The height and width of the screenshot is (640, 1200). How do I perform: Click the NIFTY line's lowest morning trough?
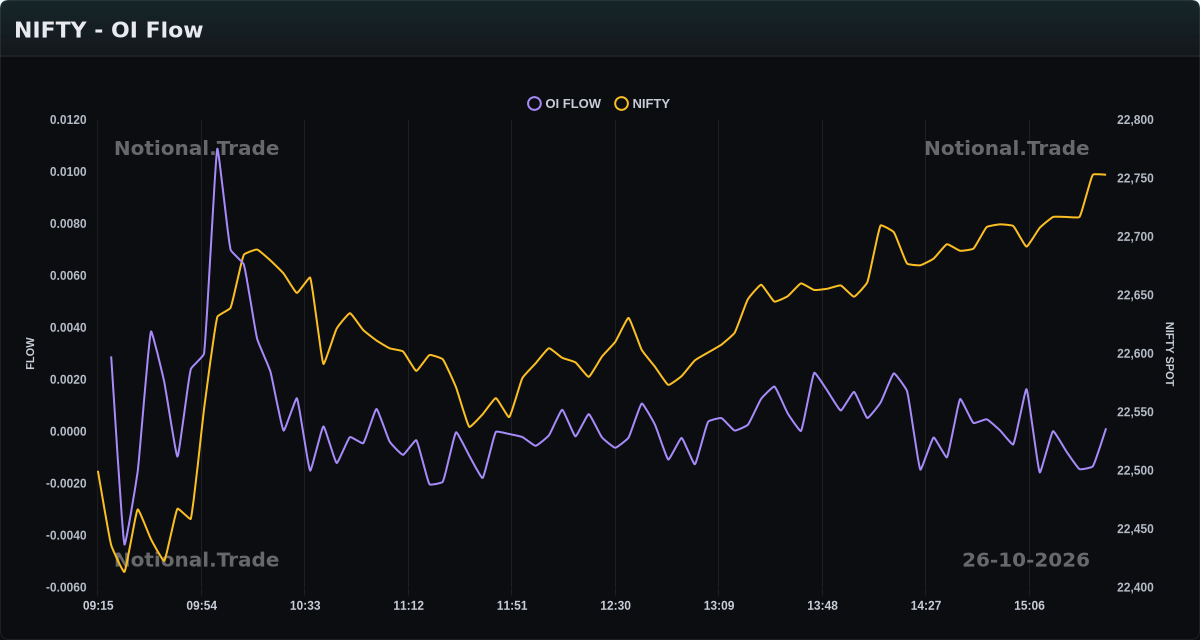coord(124,572)
